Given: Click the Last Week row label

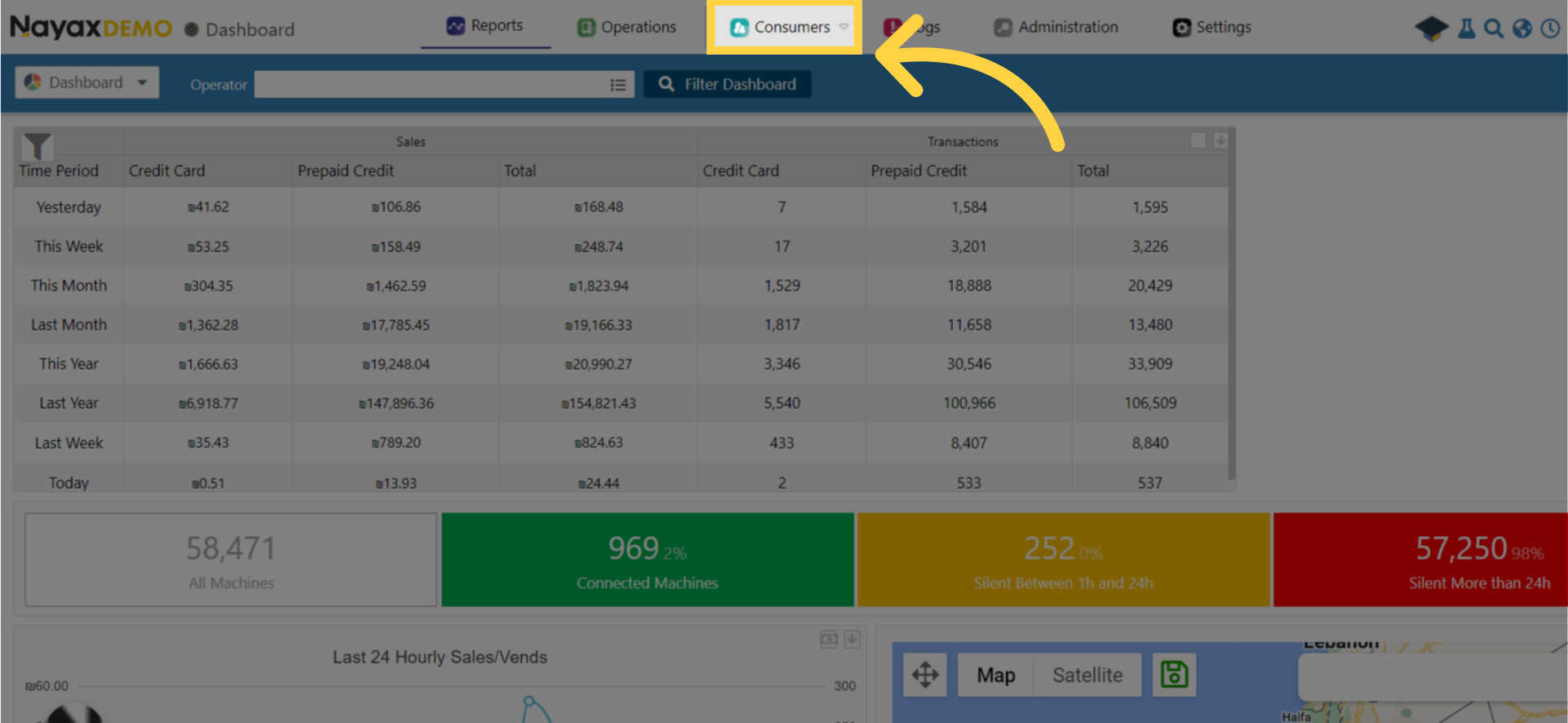Looking at the screenshot, I should 69,443.
